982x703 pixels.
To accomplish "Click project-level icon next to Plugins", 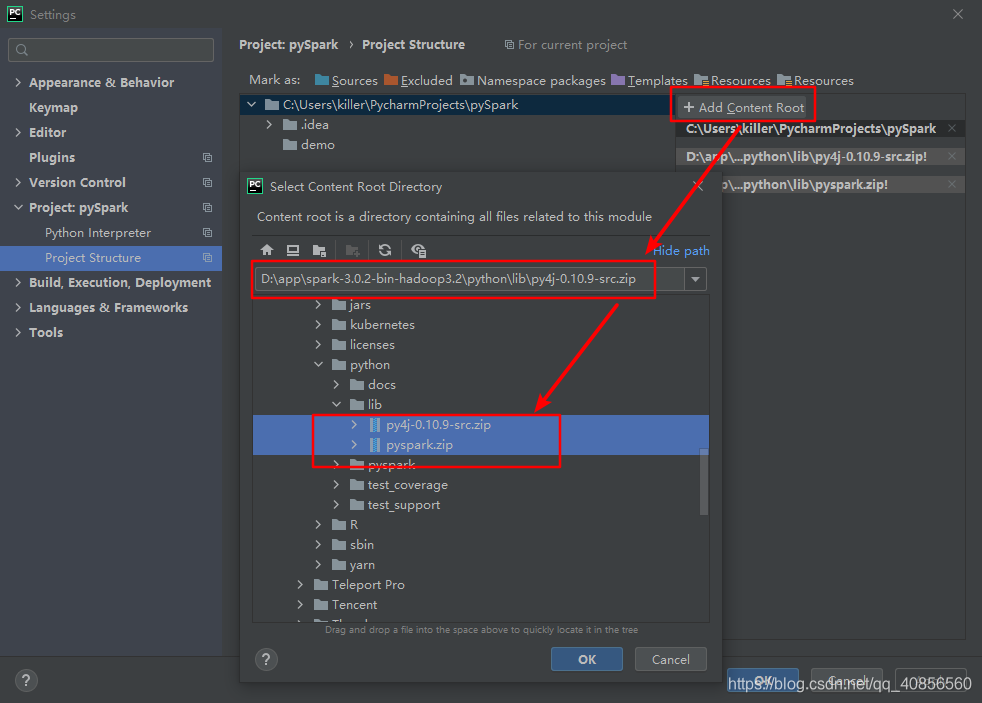I will coord(207,158).
